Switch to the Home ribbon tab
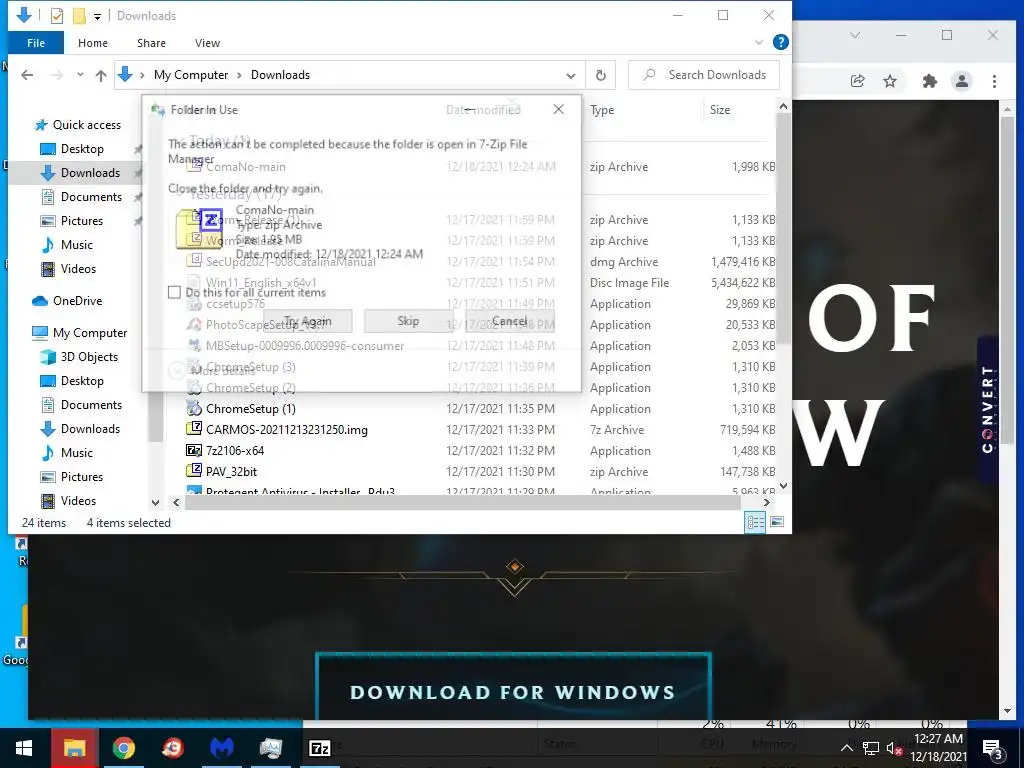 tap(93, 43)
